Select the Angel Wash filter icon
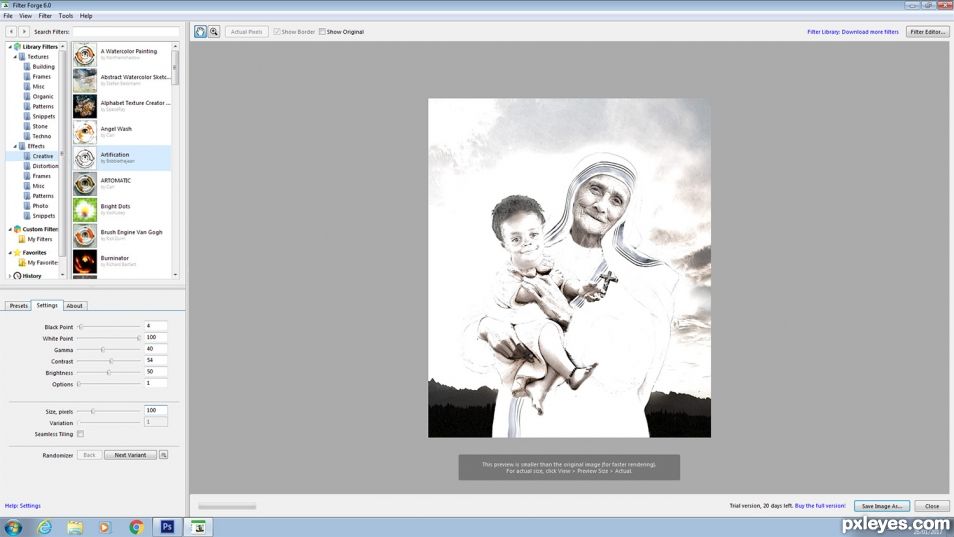 point(85,132)
